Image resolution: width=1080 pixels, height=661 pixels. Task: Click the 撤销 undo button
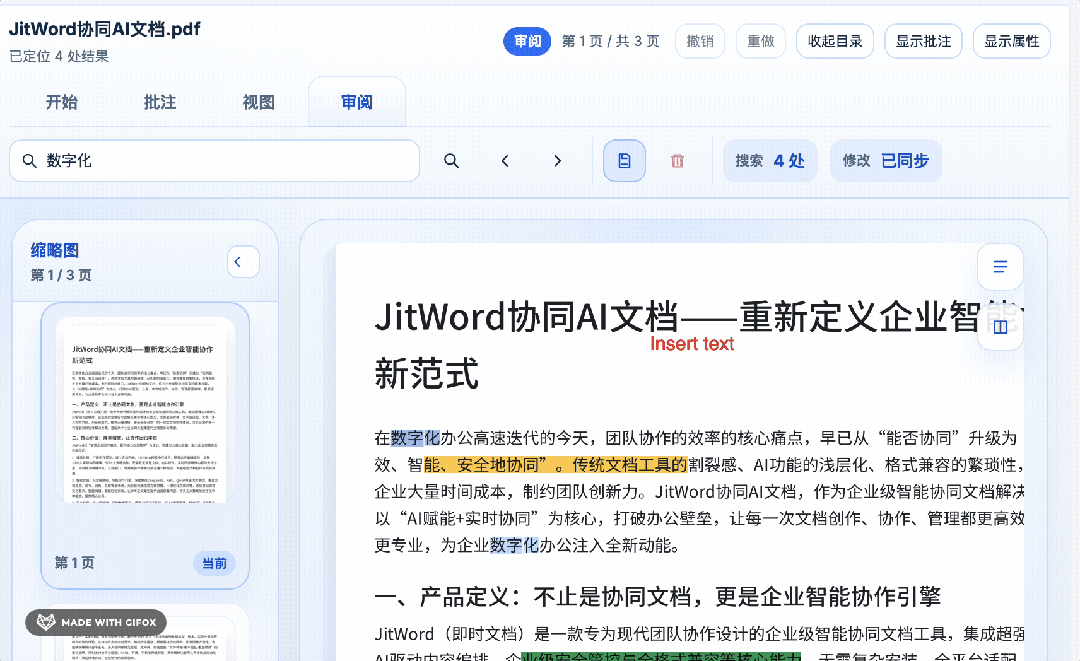pyautogui.click(x=700, y=41)
